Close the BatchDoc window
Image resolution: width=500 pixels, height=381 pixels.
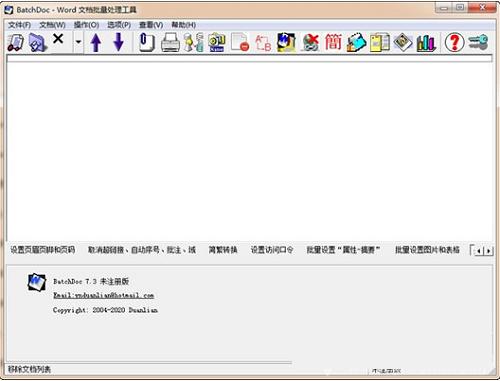tap(482, 7)
